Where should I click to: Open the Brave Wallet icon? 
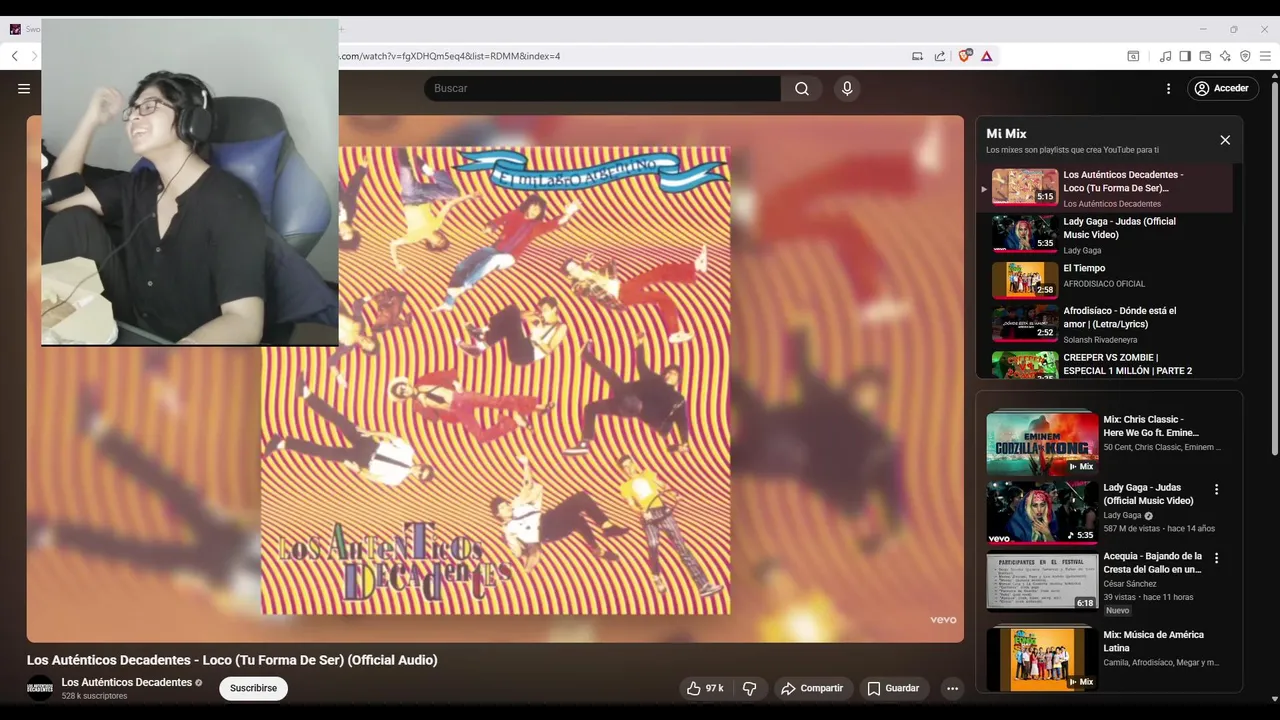coord(1205,56)
